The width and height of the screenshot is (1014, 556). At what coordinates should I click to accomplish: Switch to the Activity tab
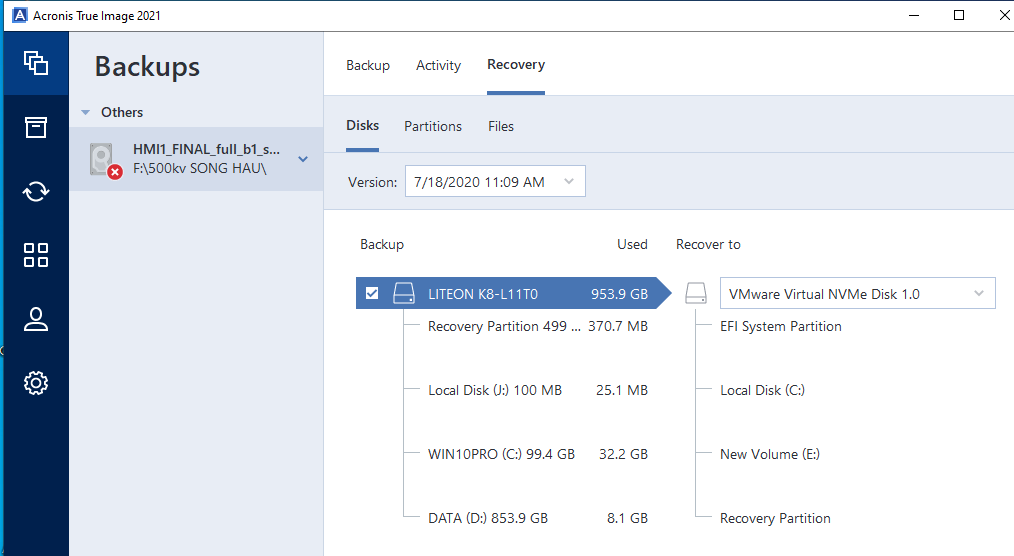438,65
